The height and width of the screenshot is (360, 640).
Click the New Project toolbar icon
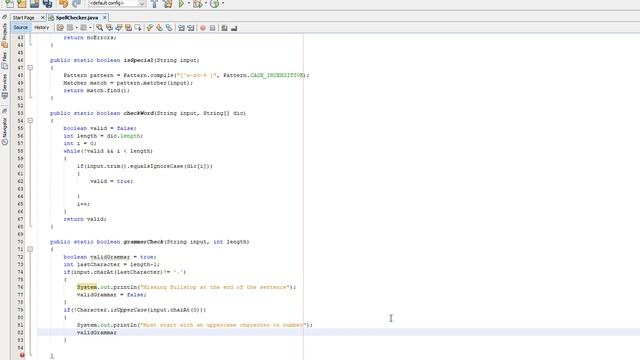22,4
